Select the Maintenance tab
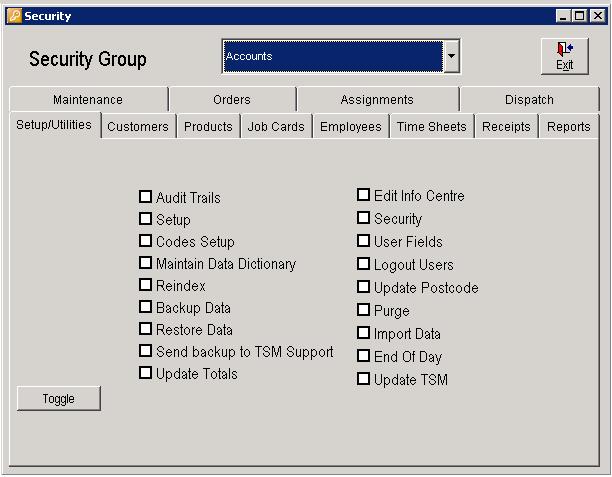 (x=88, y=100)
